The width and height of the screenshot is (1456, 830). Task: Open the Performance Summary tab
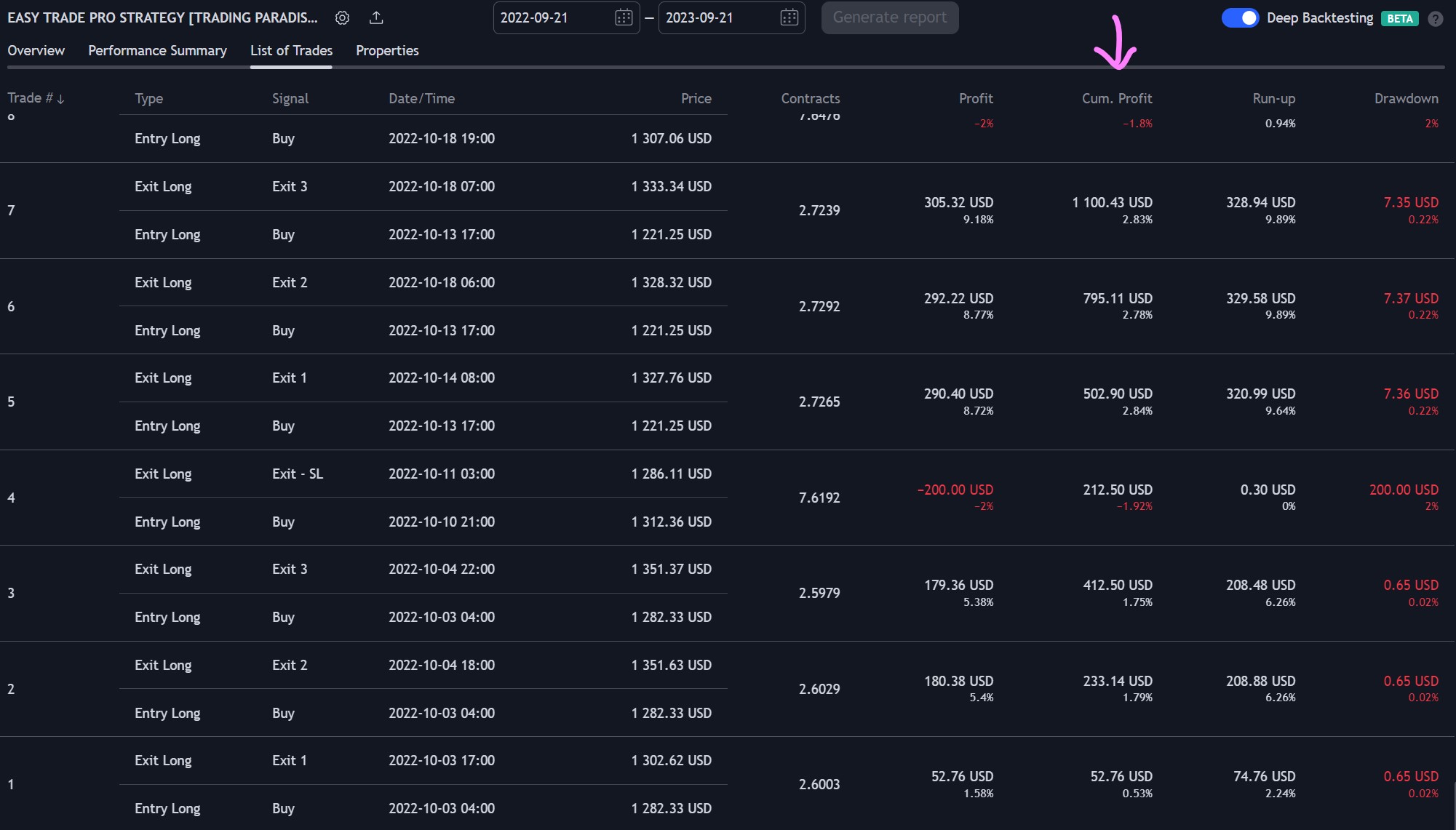click(157, 50)
